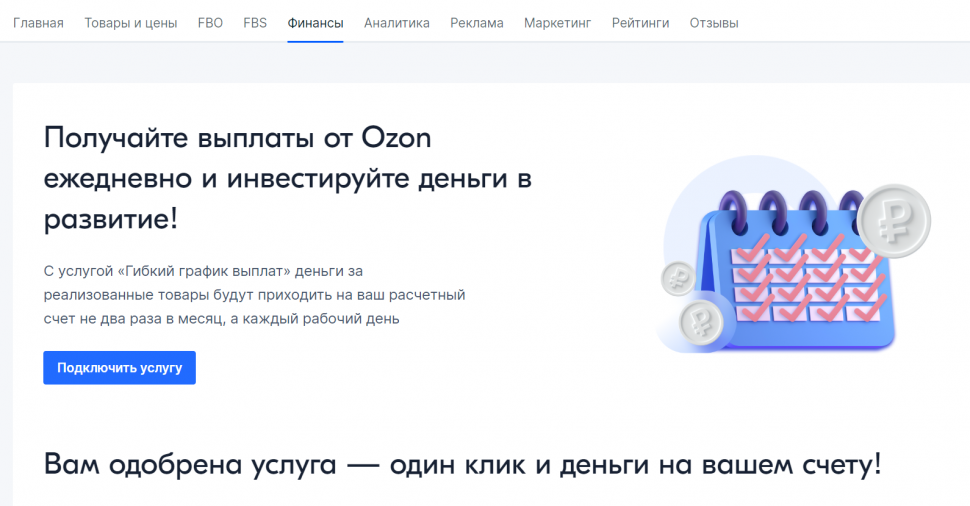Switch to the FBO tab

[x=210, y=23]
